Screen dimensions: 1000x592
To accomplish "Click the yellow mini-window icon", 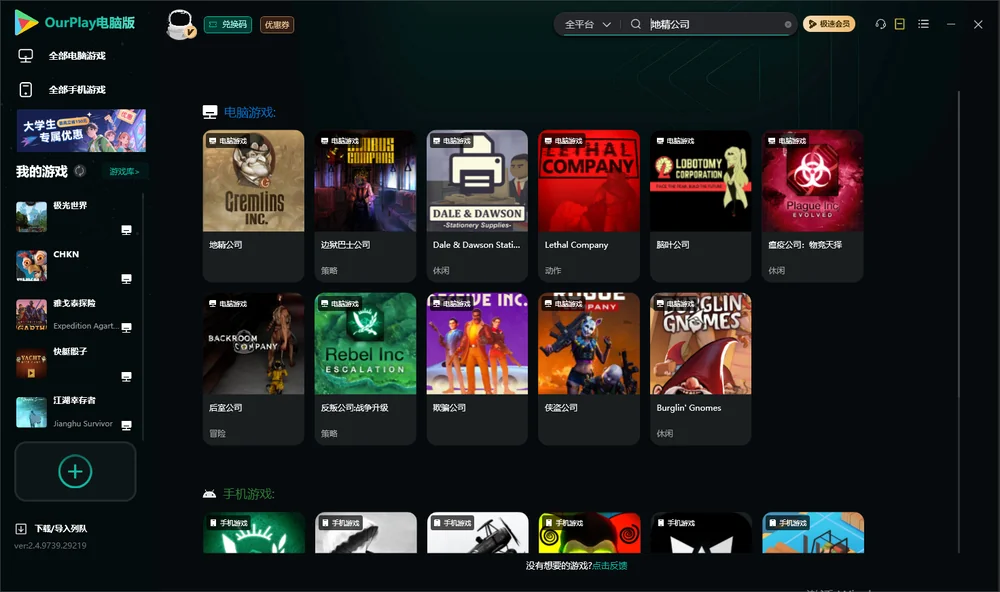I will tap(900, 24).
